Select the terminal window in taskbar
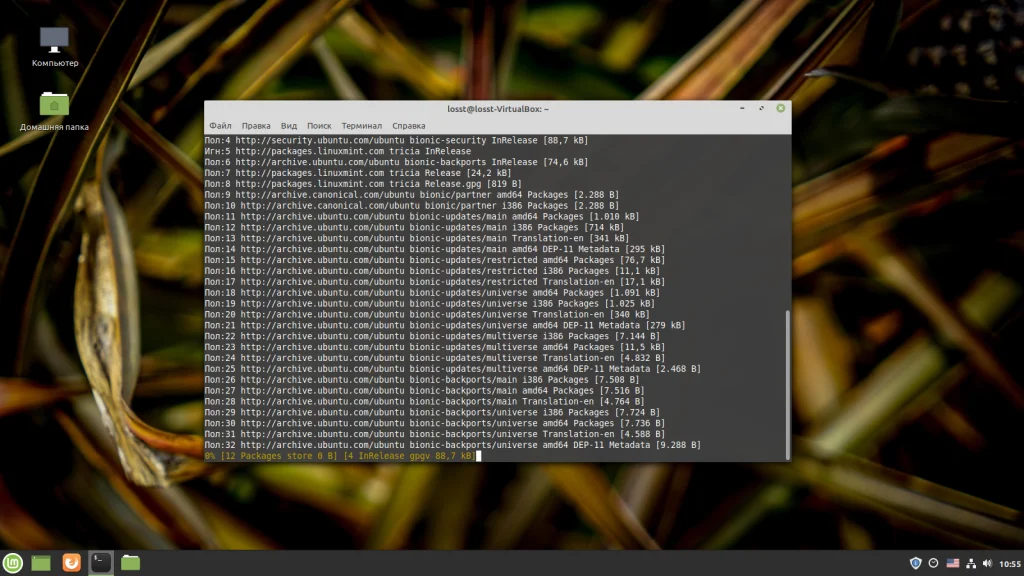The height and width of the screenshot is (576, 1024). [101, 562]
